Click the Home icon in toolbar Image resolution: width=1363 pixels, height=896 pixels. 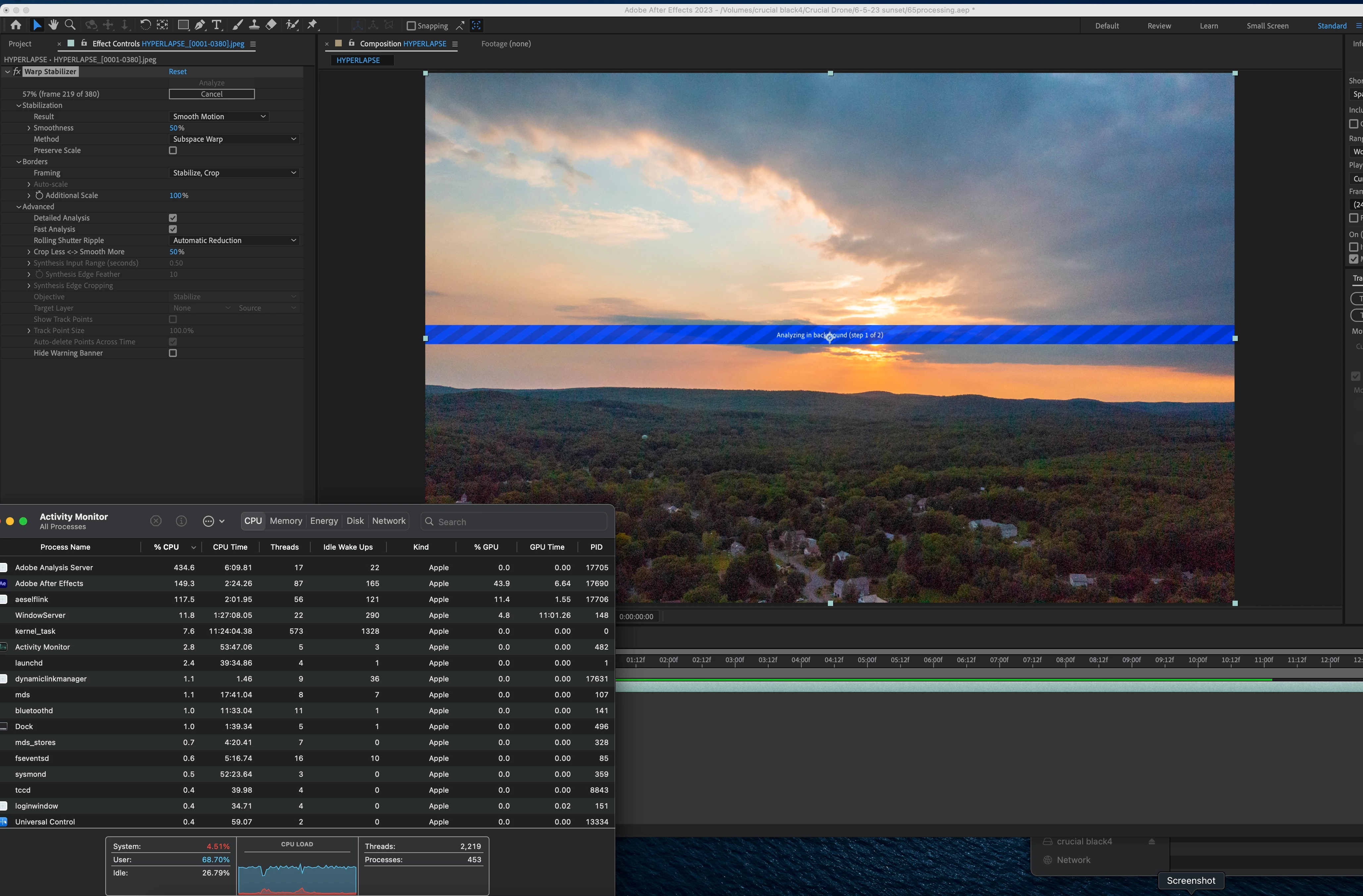tap(16, 25)
